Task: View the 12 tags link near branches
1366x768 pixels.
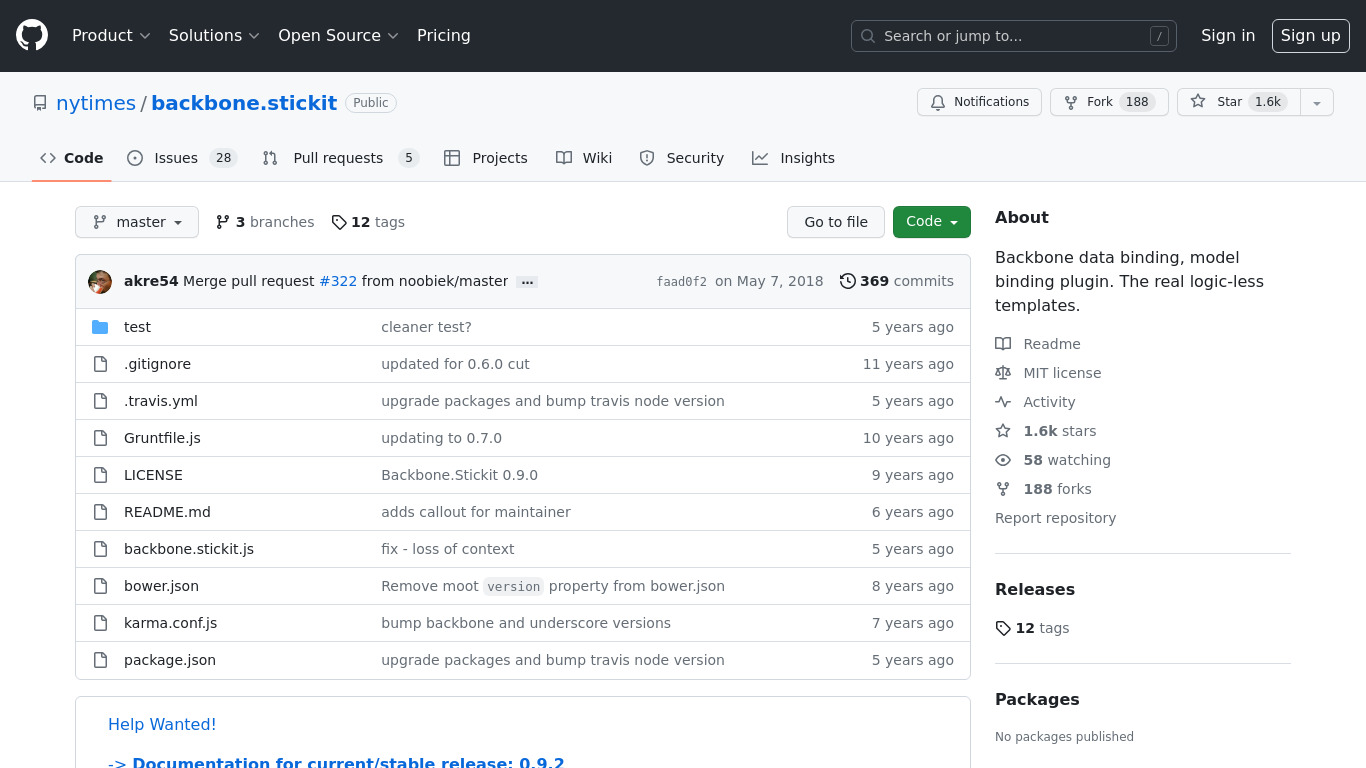Action: point(368,222)
